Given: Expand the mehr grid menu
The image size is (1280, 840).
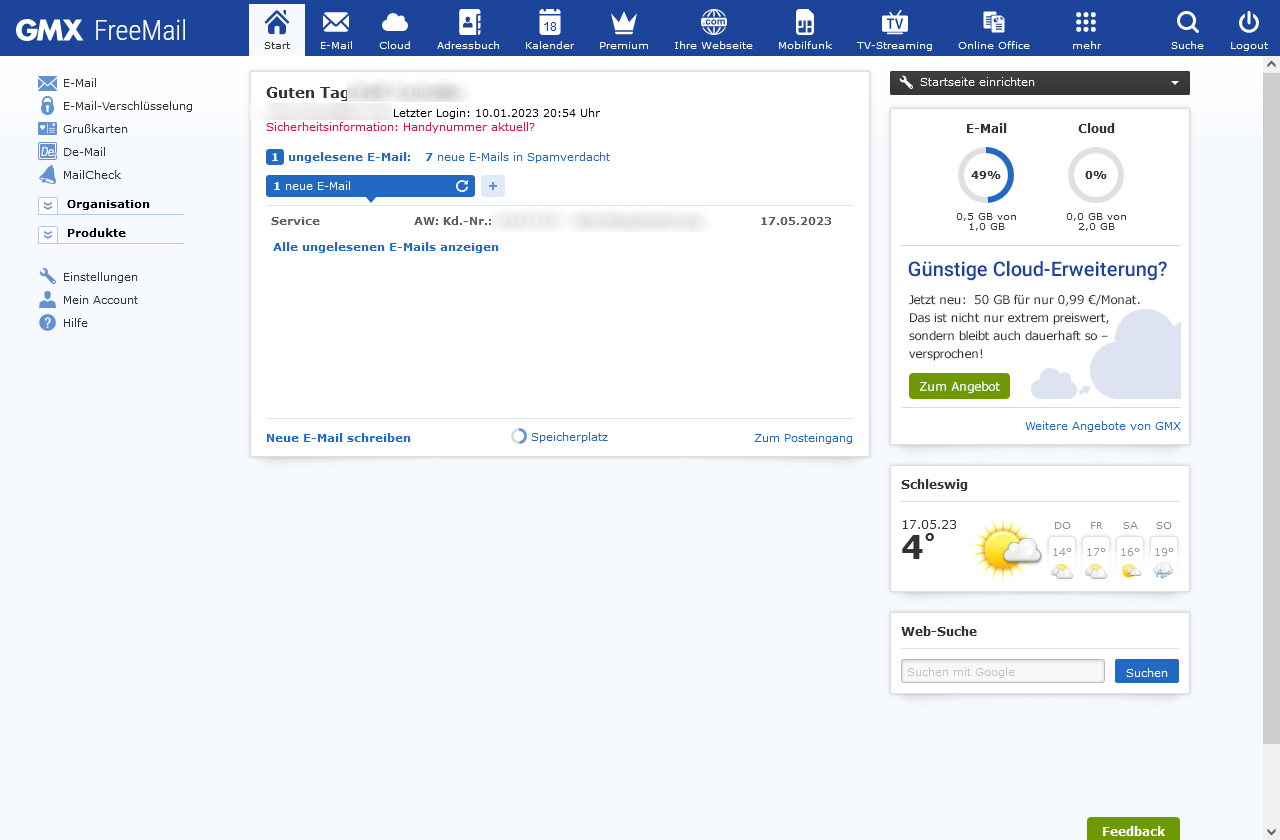Looking at the screenshot, I should pyautogui.click(x=1086, y=30).
